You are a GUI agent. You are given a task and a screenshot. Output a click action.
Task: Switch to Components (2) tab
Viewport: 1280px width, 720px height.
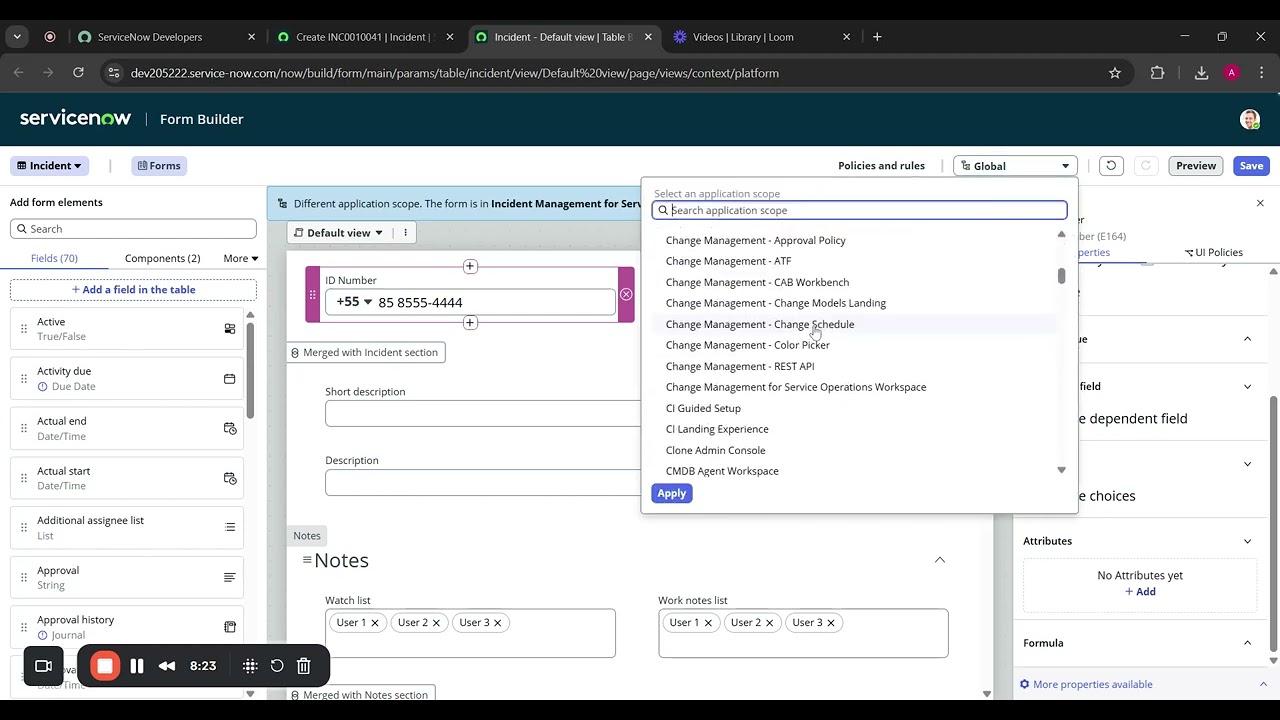coord(162,258)
